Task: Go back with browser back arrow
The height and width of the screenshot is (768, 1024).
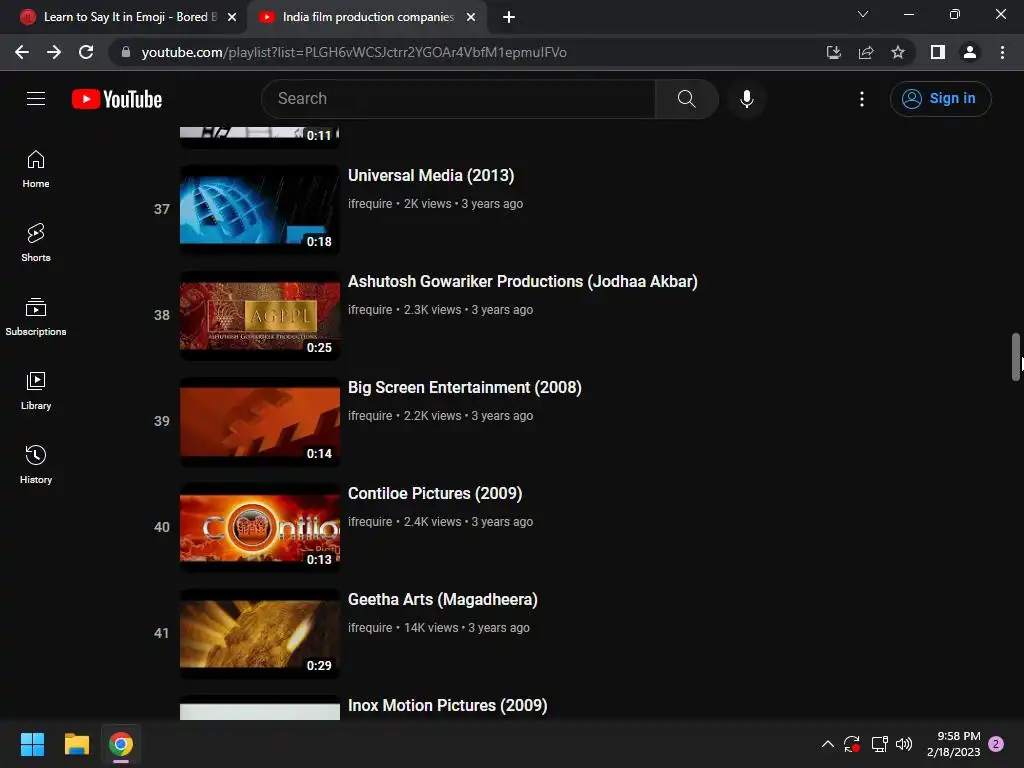Action: pos(22,52)
